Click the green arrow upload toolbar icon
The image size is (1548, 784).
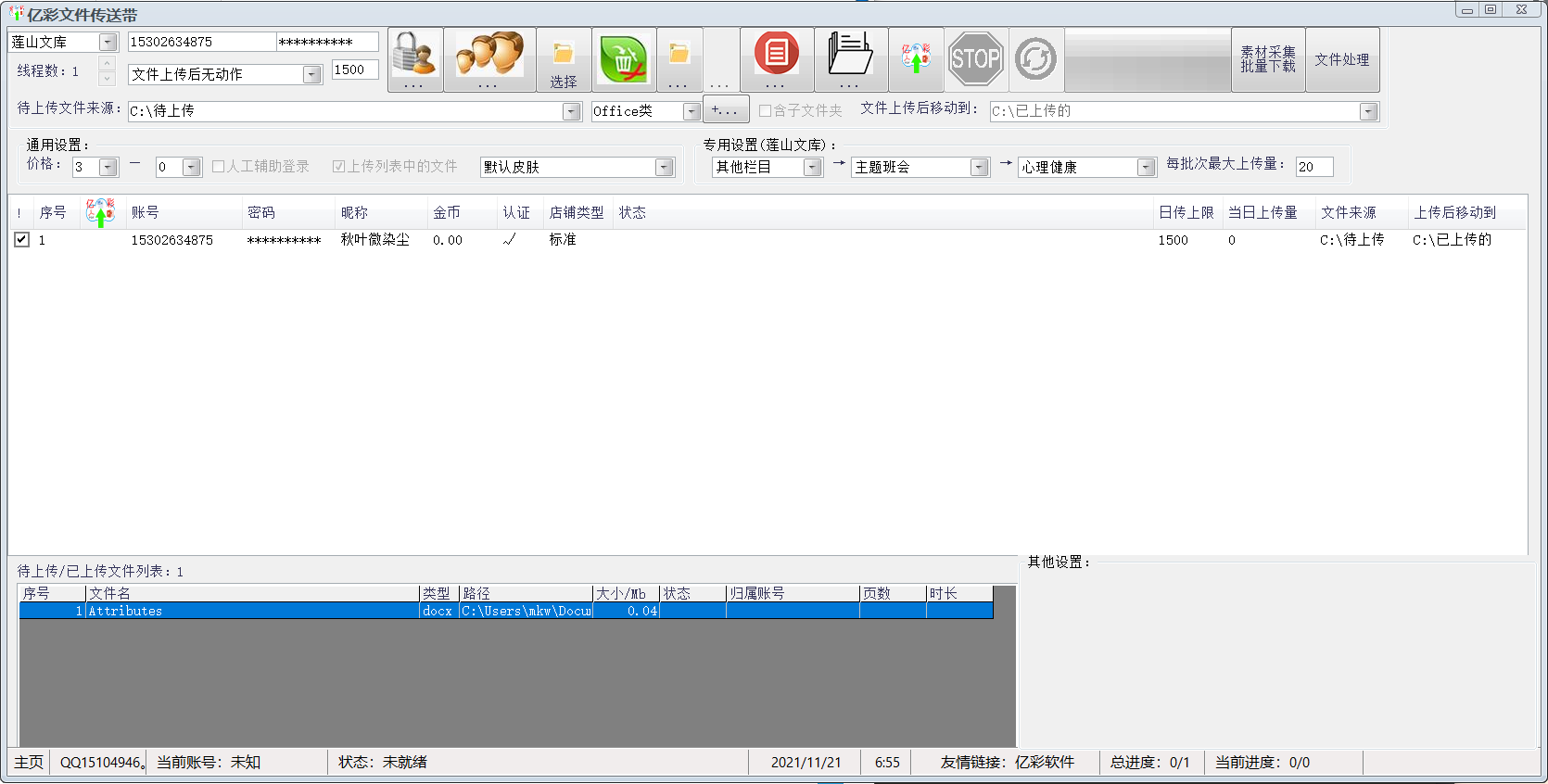(x=916, y=59)
